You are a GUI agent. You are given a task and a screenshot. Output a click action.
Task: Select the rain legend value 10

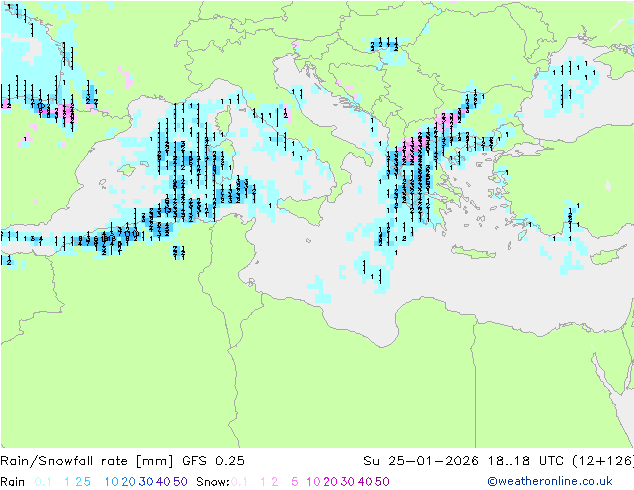(111, 482)
